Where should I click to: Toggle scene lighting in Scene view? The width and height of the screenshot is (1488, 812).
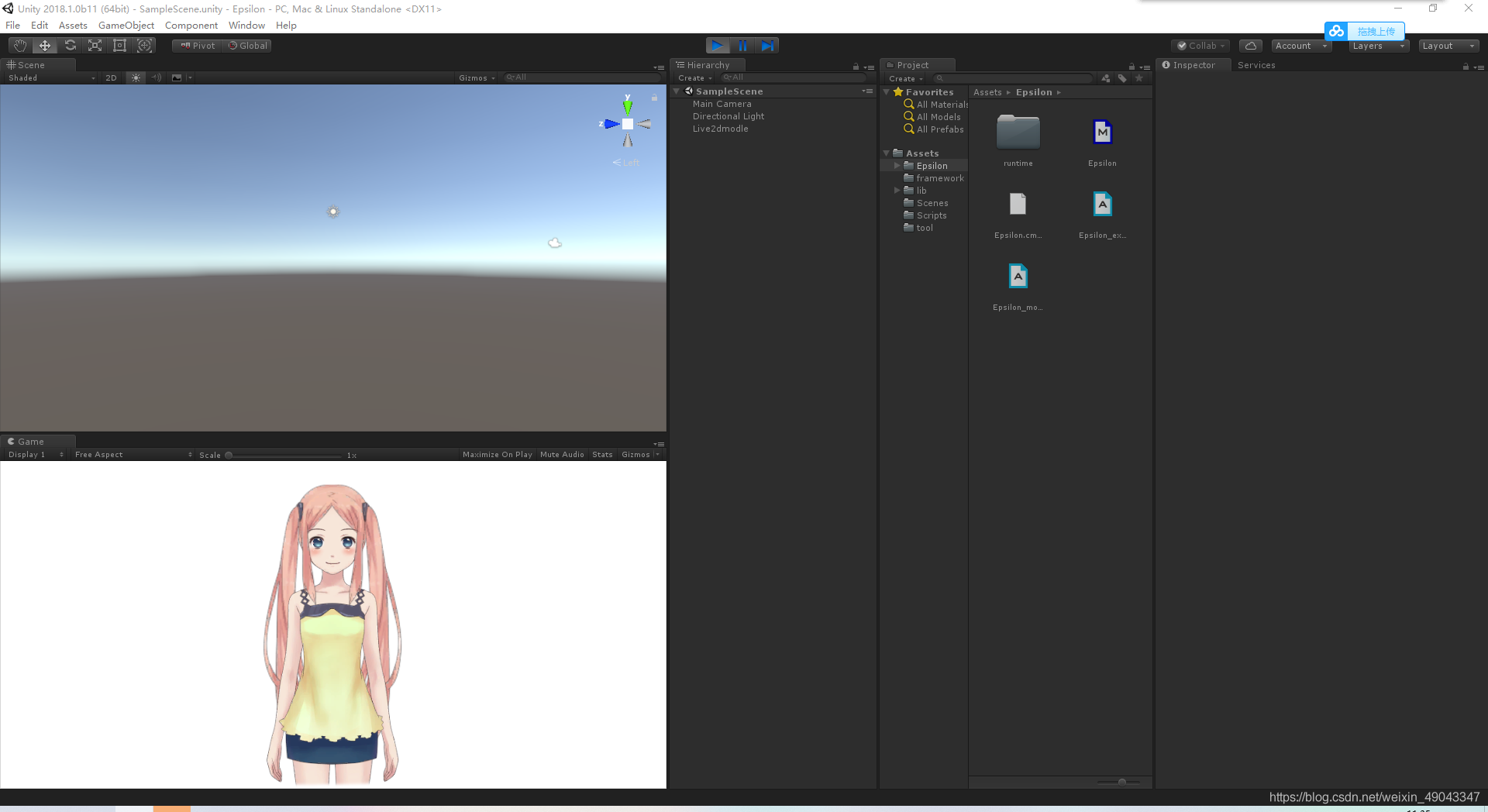(x=136, y=78)
